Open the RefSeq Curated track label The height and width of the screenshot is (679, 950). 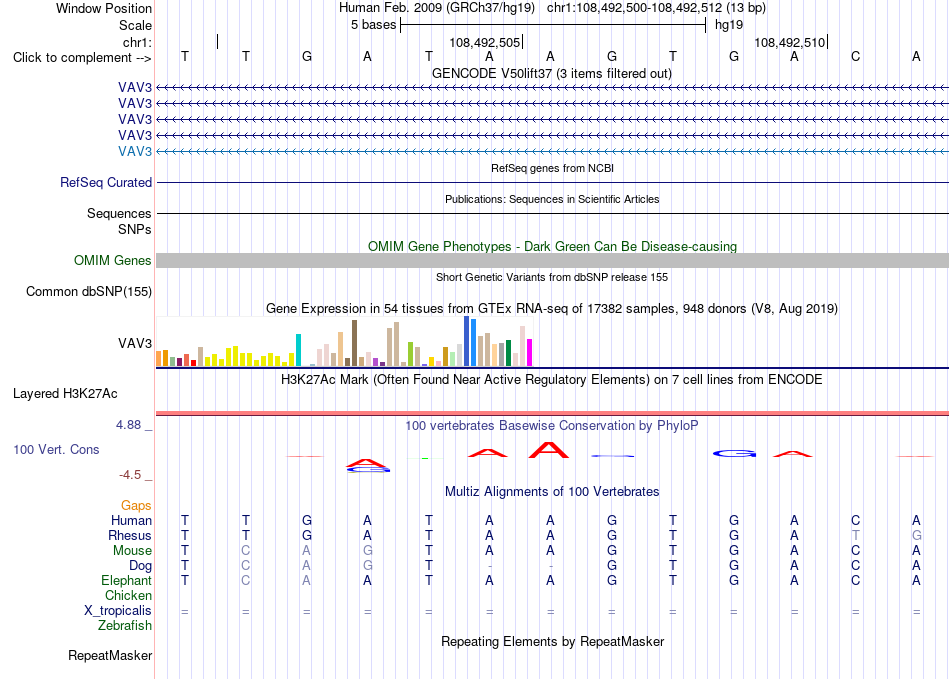(x=106, y=182)
